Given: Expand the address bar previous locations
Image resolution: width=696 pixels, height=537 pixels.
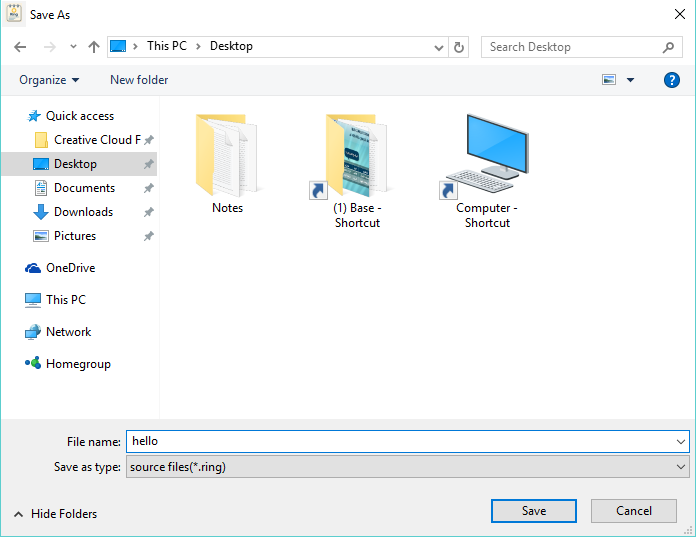Looking at the screenshot, I should pos(440,47).
